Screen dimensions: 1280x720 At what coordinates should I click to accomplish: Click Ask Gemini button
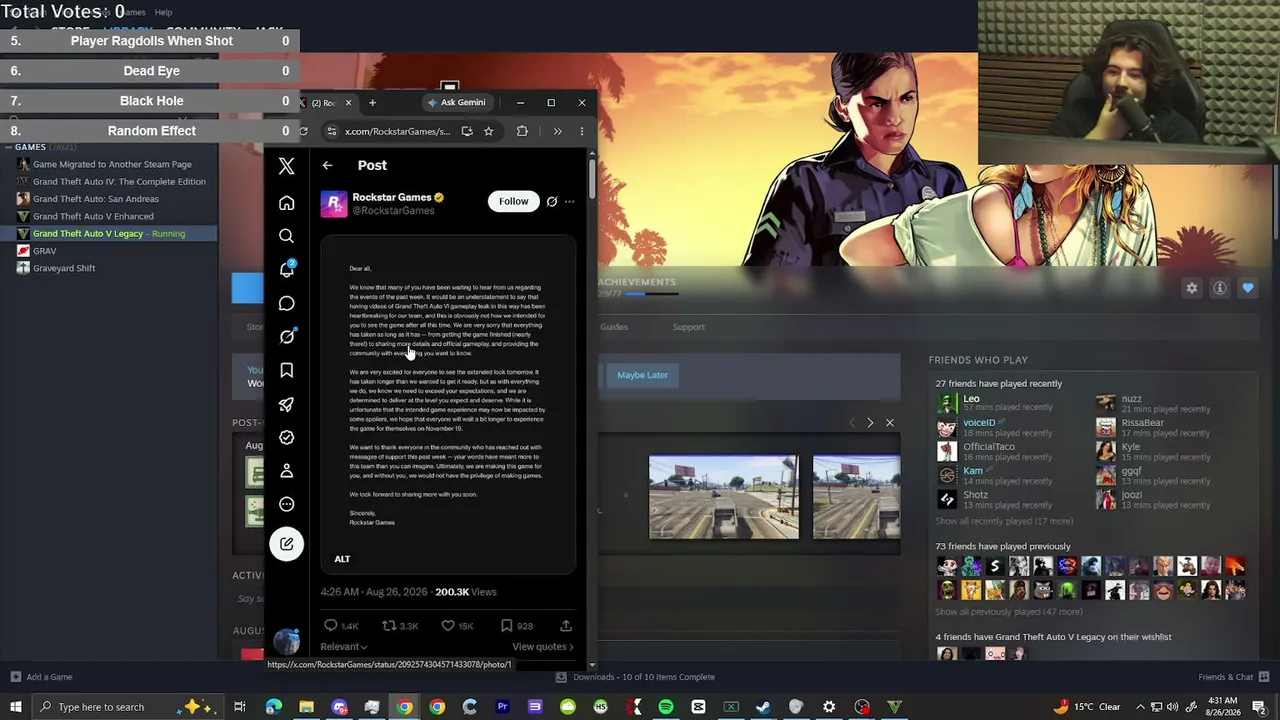457,102
